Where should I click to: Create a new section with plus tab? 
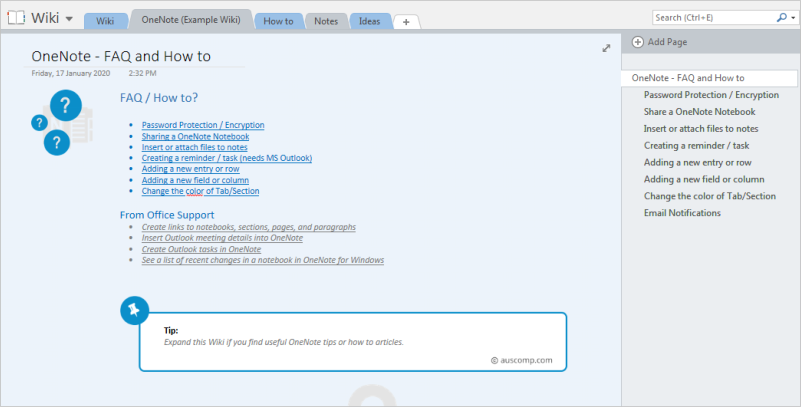[406, 22]
